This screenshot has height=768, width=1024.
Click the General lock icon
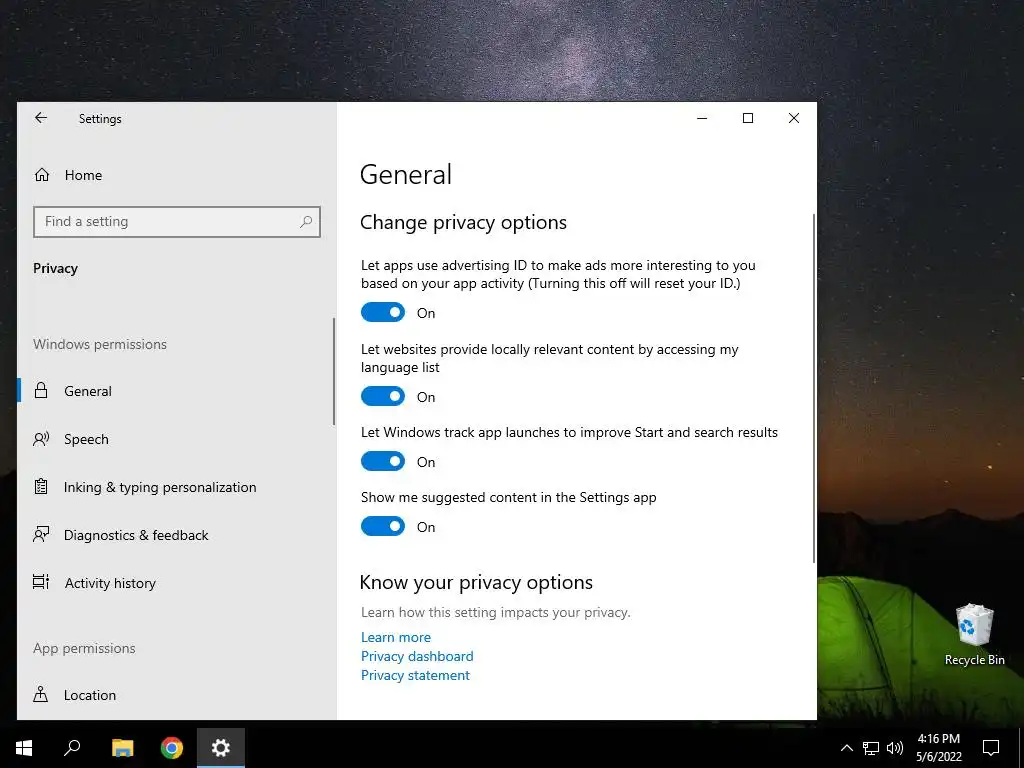tap(41, 391)
